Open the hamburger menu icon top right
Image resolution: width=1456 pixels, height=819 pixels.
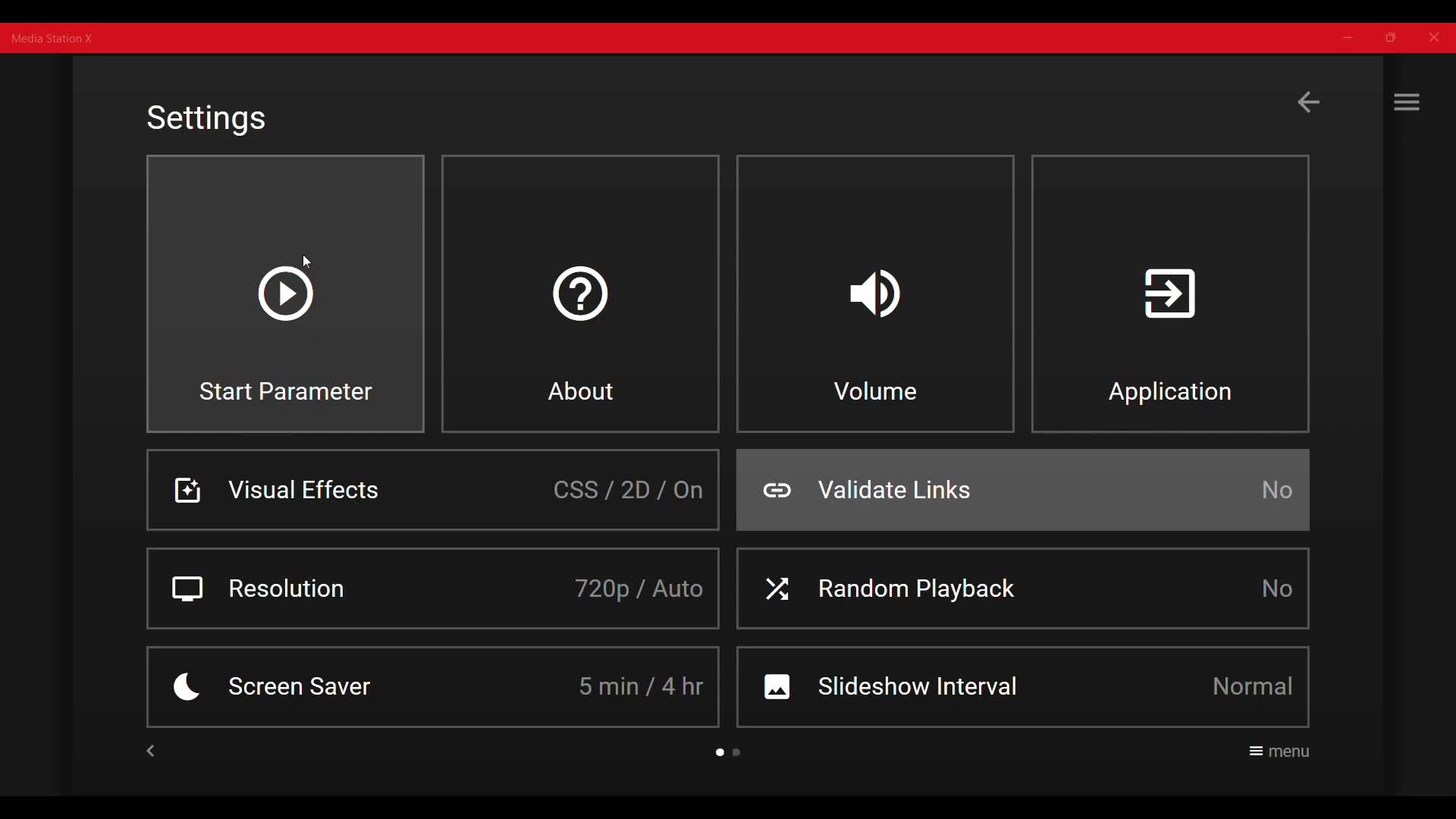pos(1409,102)
